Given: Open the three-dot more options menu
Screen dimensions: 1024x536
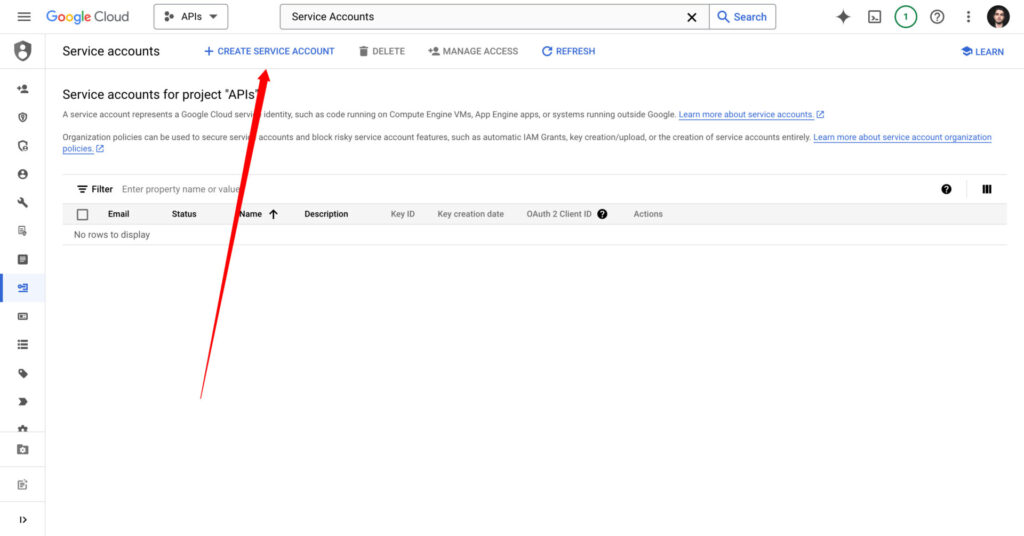Looking at the screenshot, I should (x=968, y=17).
